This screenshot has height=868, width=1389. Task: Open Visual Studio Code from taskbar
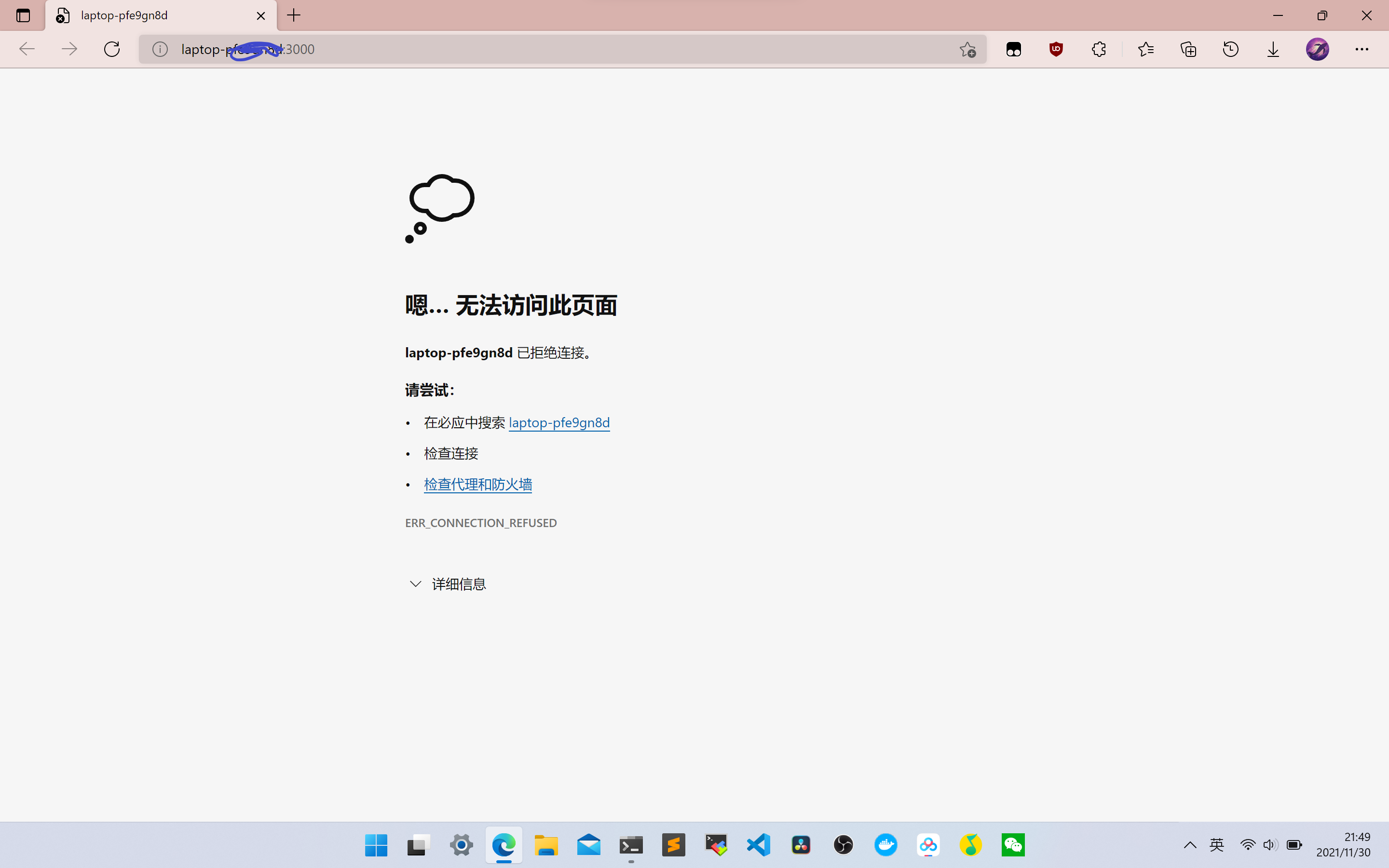click(758, 844)
